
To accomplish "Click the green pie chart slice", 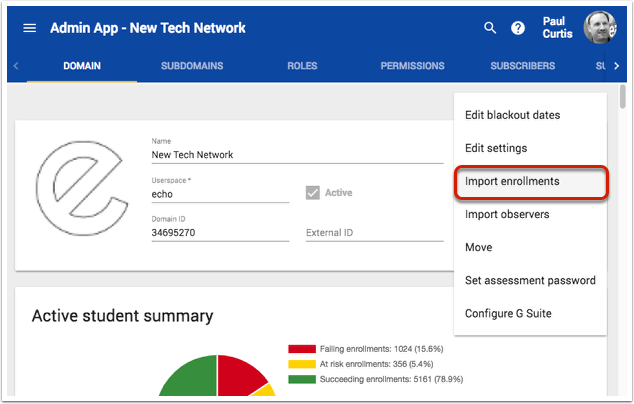I will [194, 378].
